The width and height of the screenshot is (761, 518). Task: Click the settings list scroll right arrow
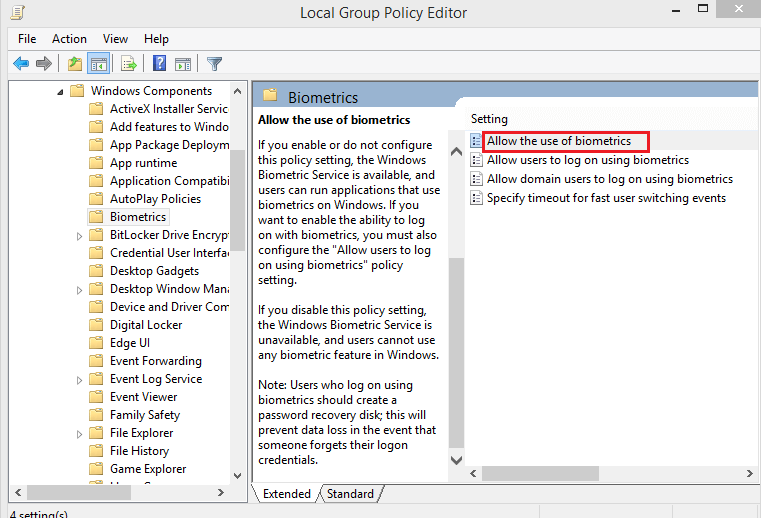point(750,473)
